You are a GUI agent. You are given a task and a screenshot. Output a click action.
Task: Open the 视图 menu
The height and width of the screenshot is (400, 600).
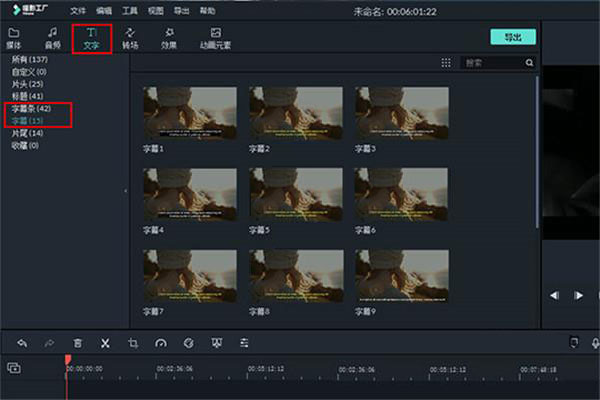(x=156, y=11)
